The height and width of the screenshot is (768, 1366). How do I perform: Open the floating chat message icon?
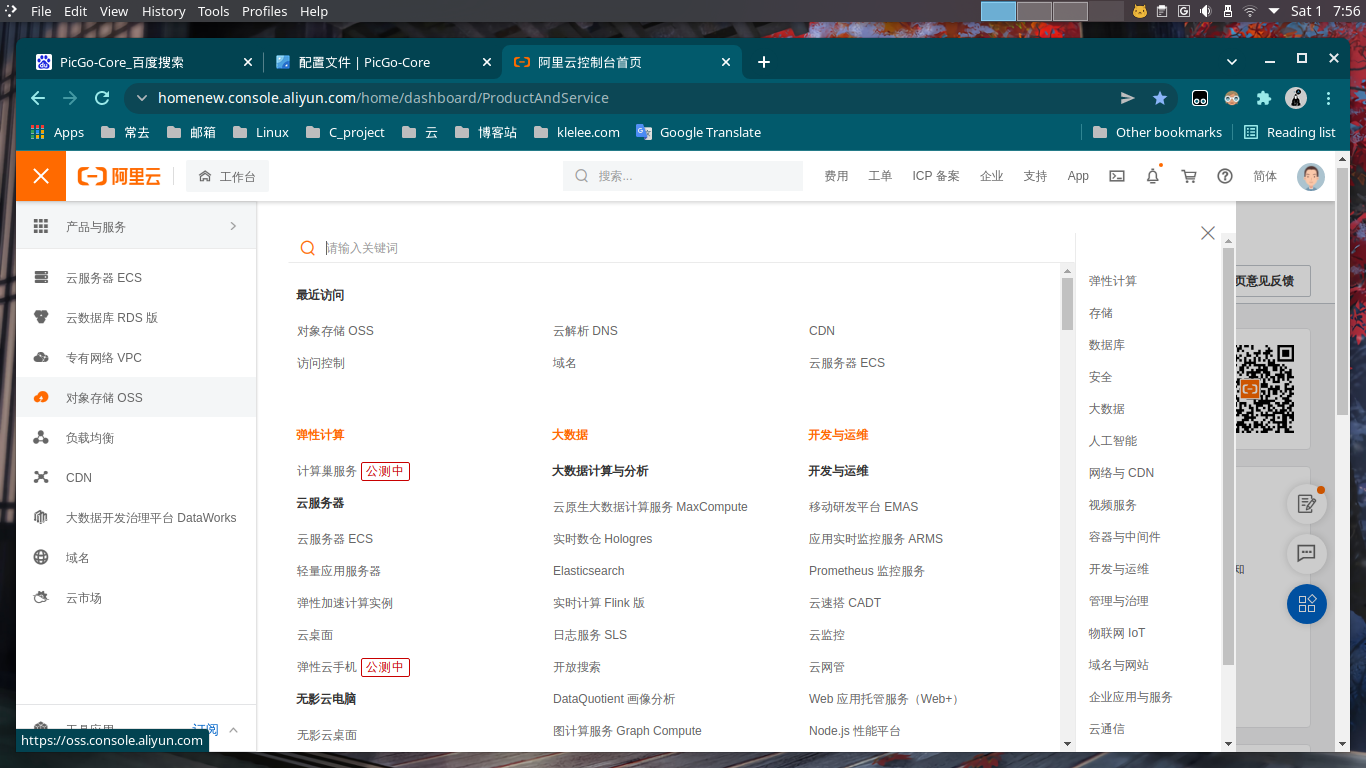[x=1306, y=553]
